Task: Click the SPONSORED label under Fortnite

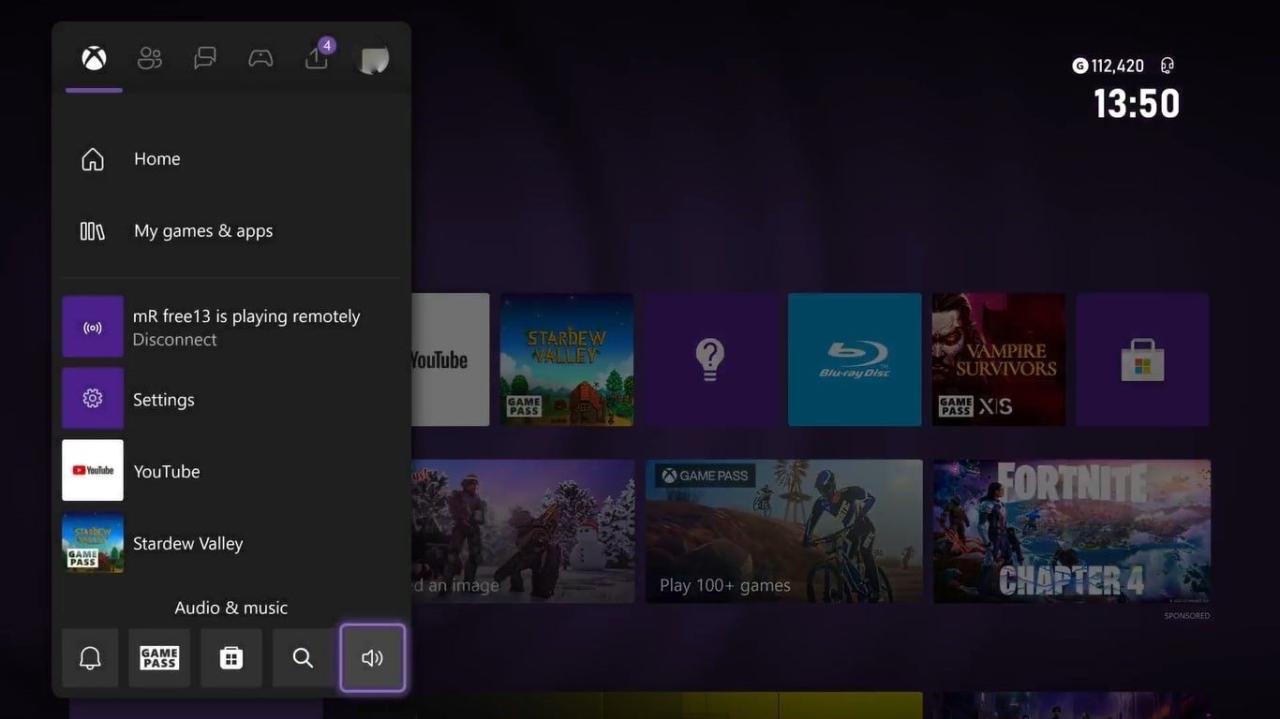Action: pyautogui.click(x=1187, y=616)
